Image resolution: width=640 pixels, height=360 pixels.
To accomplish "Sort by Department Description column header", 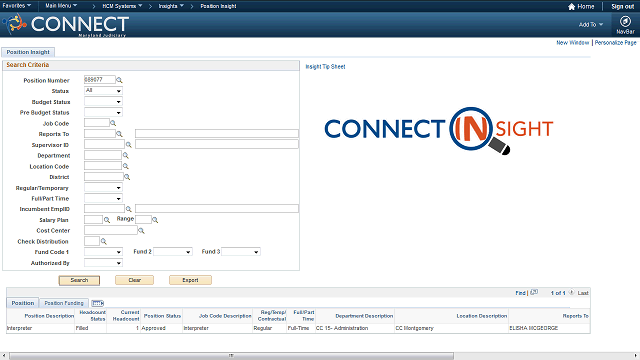I will coord(364,316).
